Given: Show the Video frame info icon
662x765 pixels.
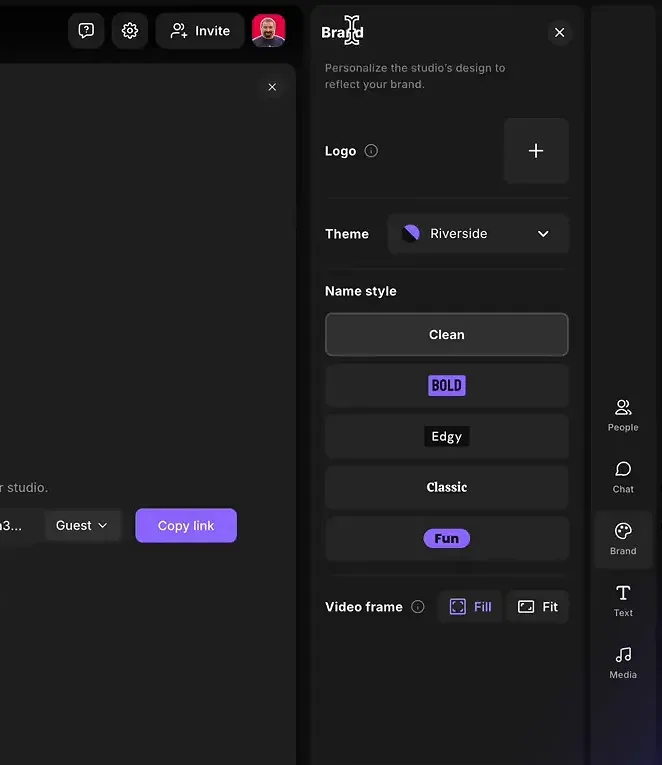Looking at the screenshot, I should [418, 606].
